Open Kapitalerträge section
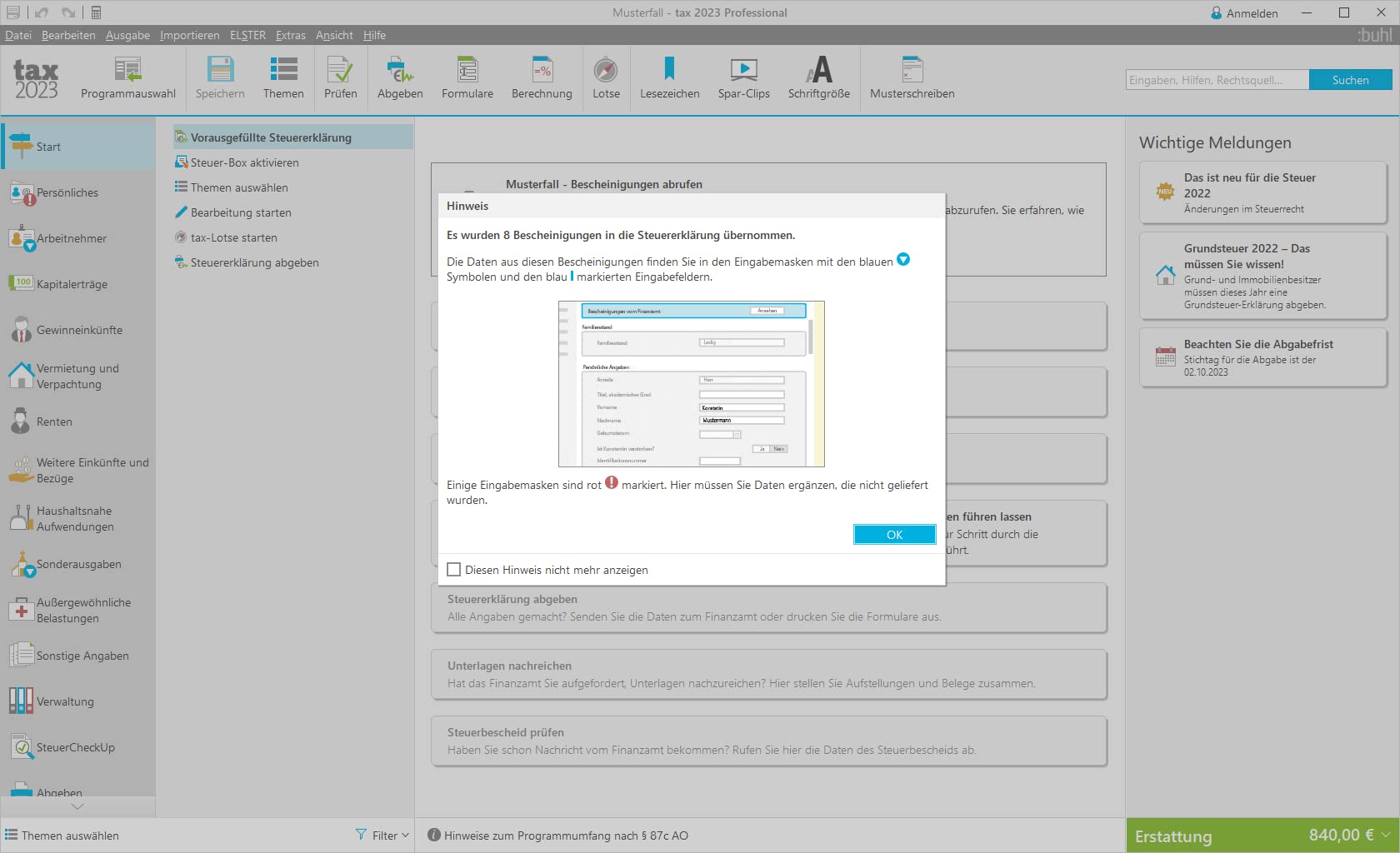1400x853 pixels. 77,284
